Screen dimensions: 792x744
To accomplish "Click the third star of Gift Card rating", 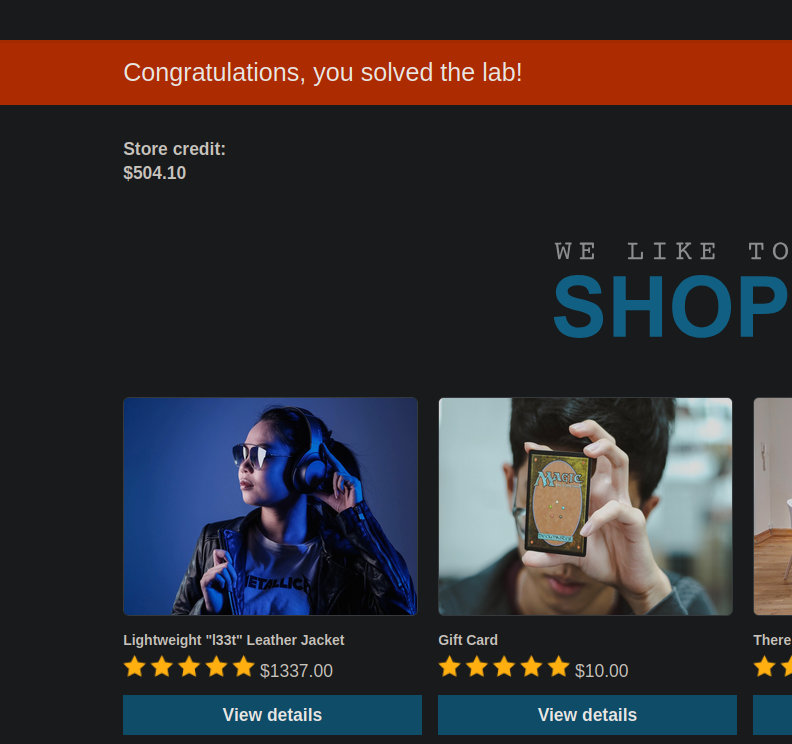I will click(x=504, y=666).
